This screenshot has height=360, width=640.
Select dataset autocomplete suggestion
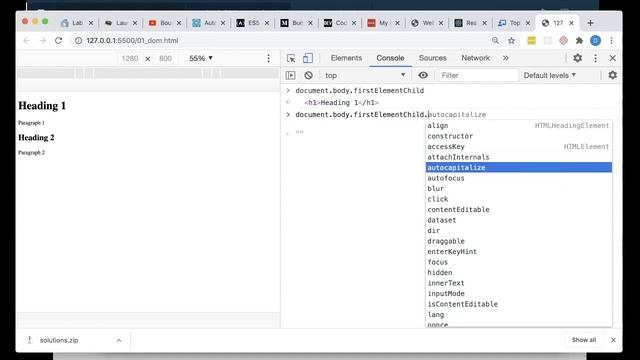click(x=519, y=220)
